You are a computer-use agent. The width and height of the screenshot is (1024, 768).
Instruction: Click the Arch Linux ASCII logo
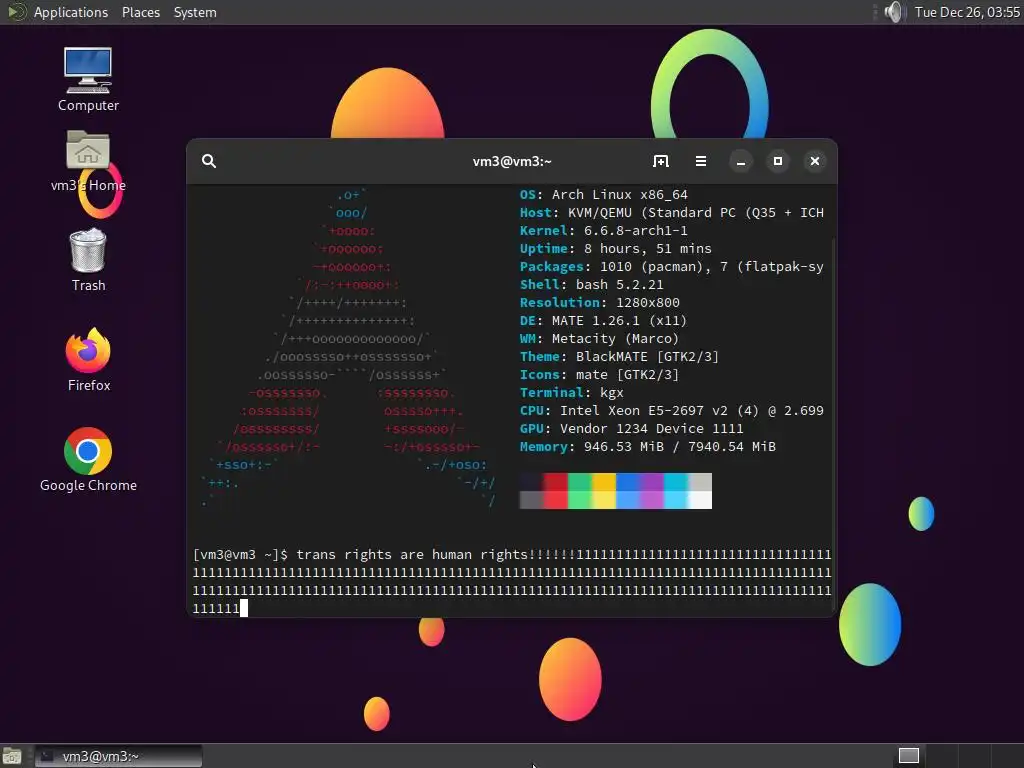click(349, 348)
